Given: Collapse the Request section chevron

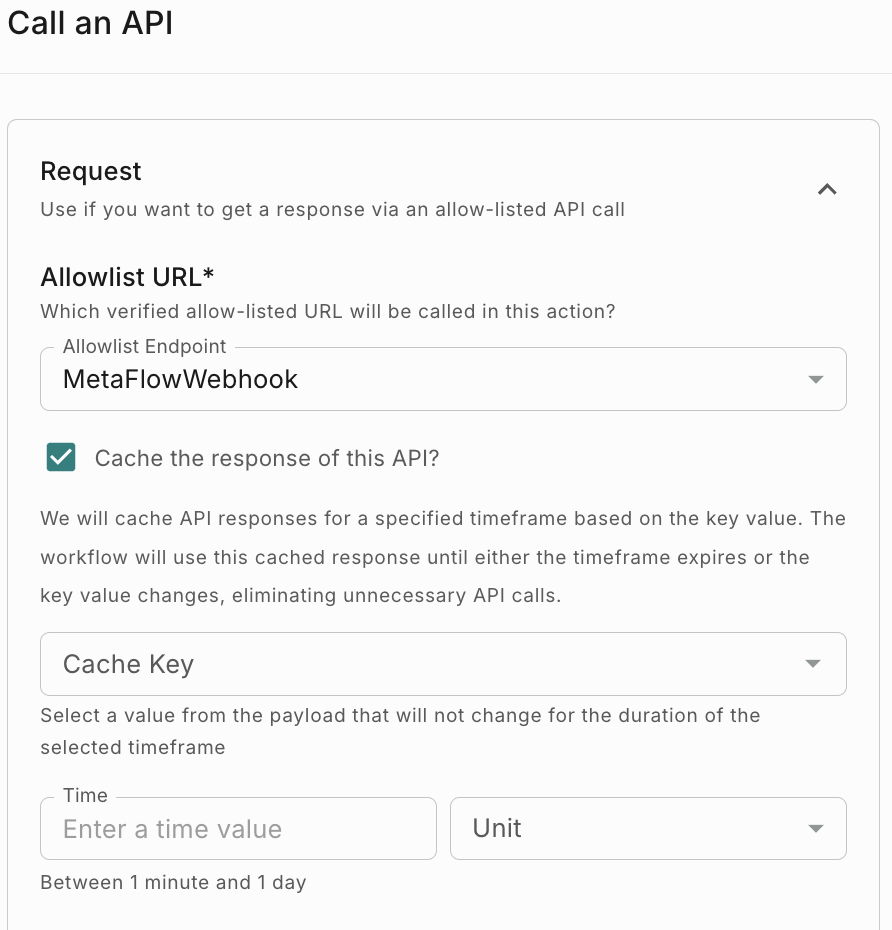Looking at the screenshot, I should 827,189.
